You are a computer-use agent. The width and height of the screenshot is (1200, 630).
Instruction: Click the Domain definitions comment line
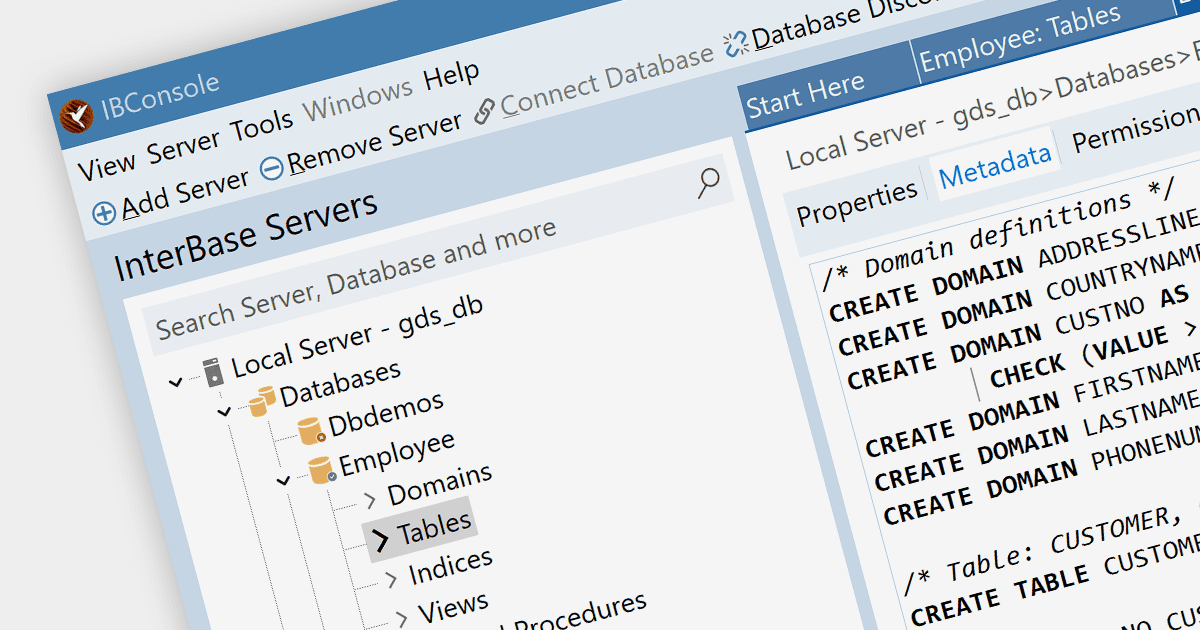point(998,235)
